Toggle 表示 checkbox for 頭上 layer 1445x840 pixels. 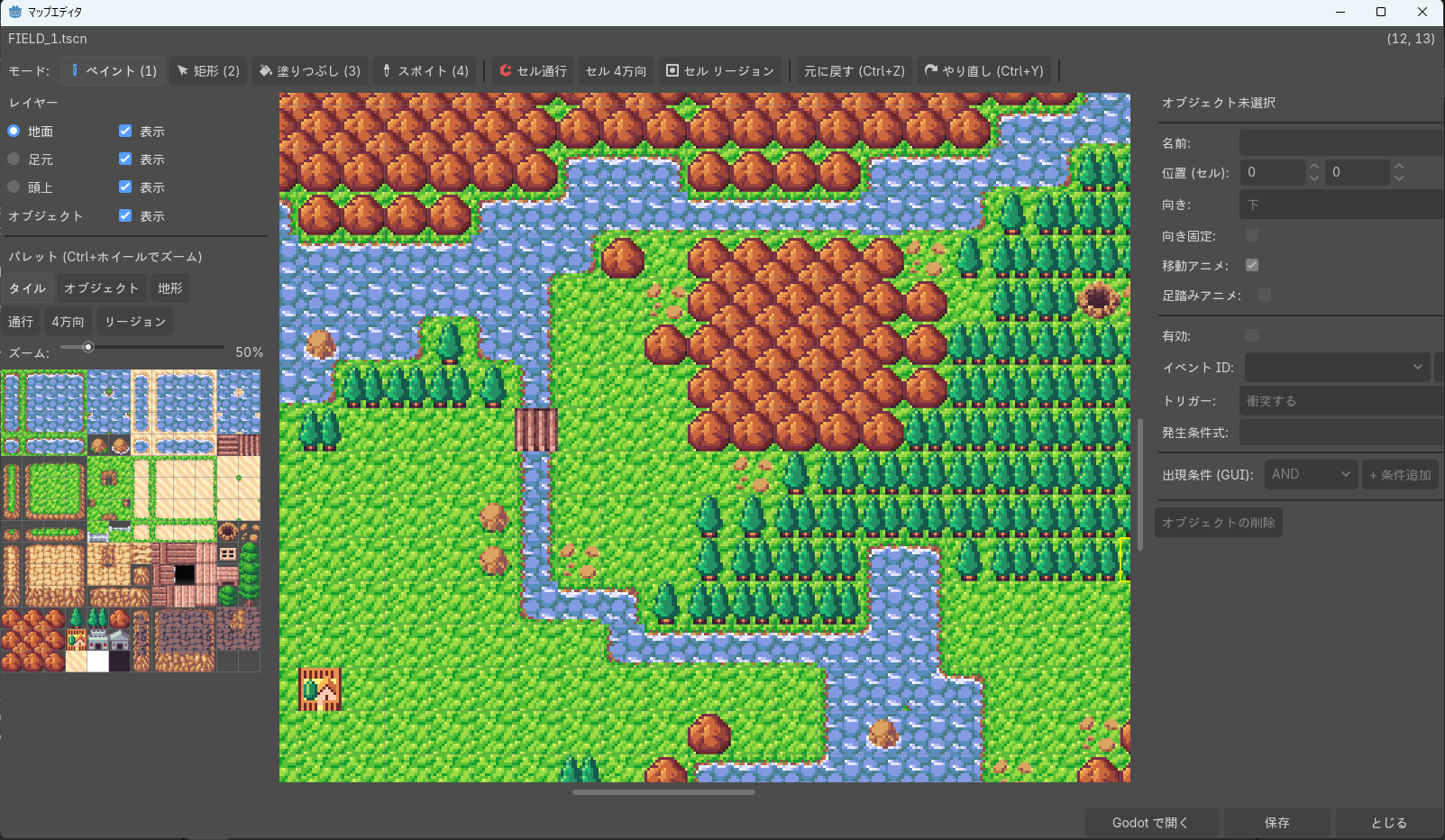[x=125, y=187]
